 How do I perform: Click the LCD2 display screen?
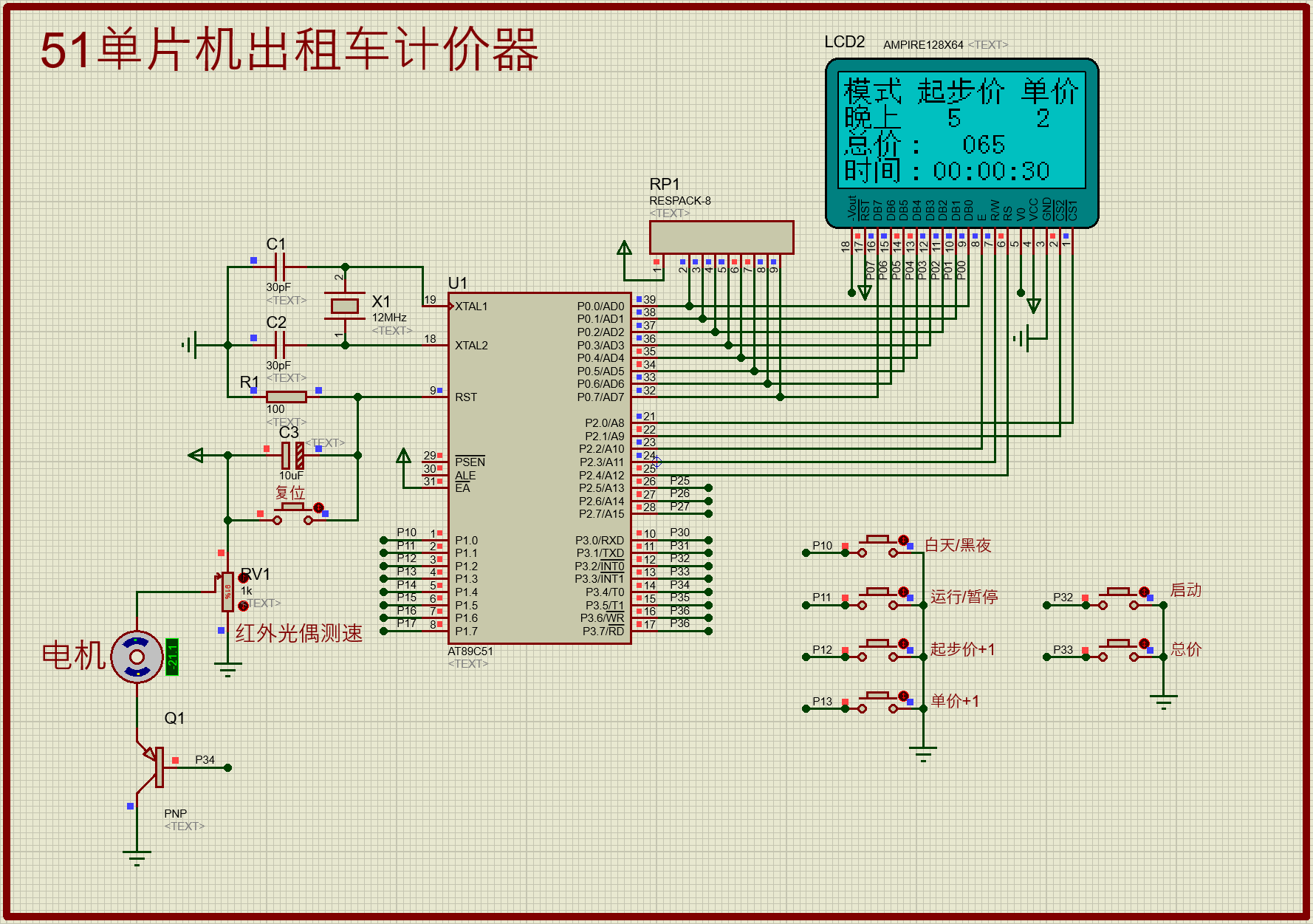(961, 130)
